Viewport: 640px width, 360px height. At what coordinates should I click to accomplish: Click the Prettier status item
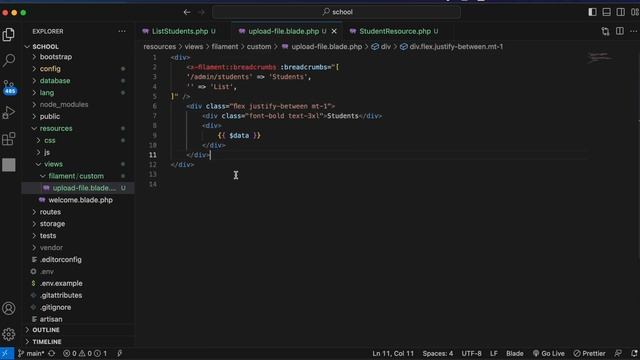pyautogui.click(x=589, y=353)
